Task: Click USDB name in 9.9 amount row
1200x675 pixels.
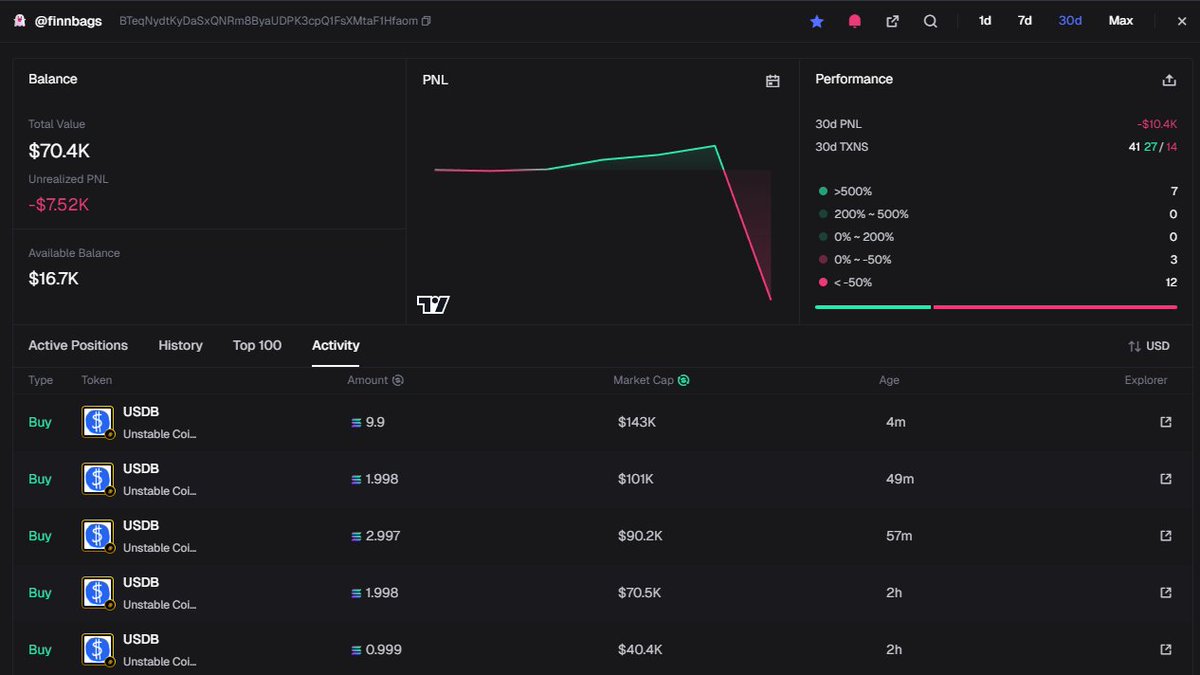Action: [x=141, y=412]
